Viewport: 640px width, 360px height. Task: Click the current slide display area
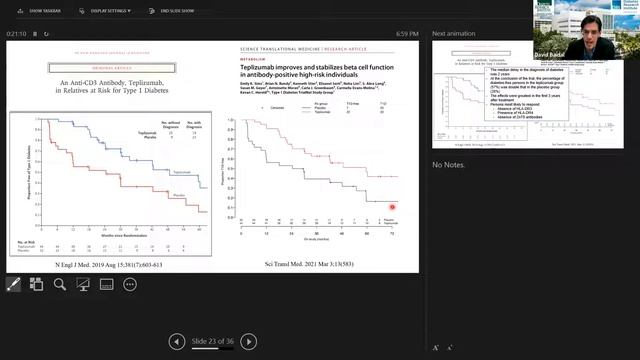coord(212,157)
